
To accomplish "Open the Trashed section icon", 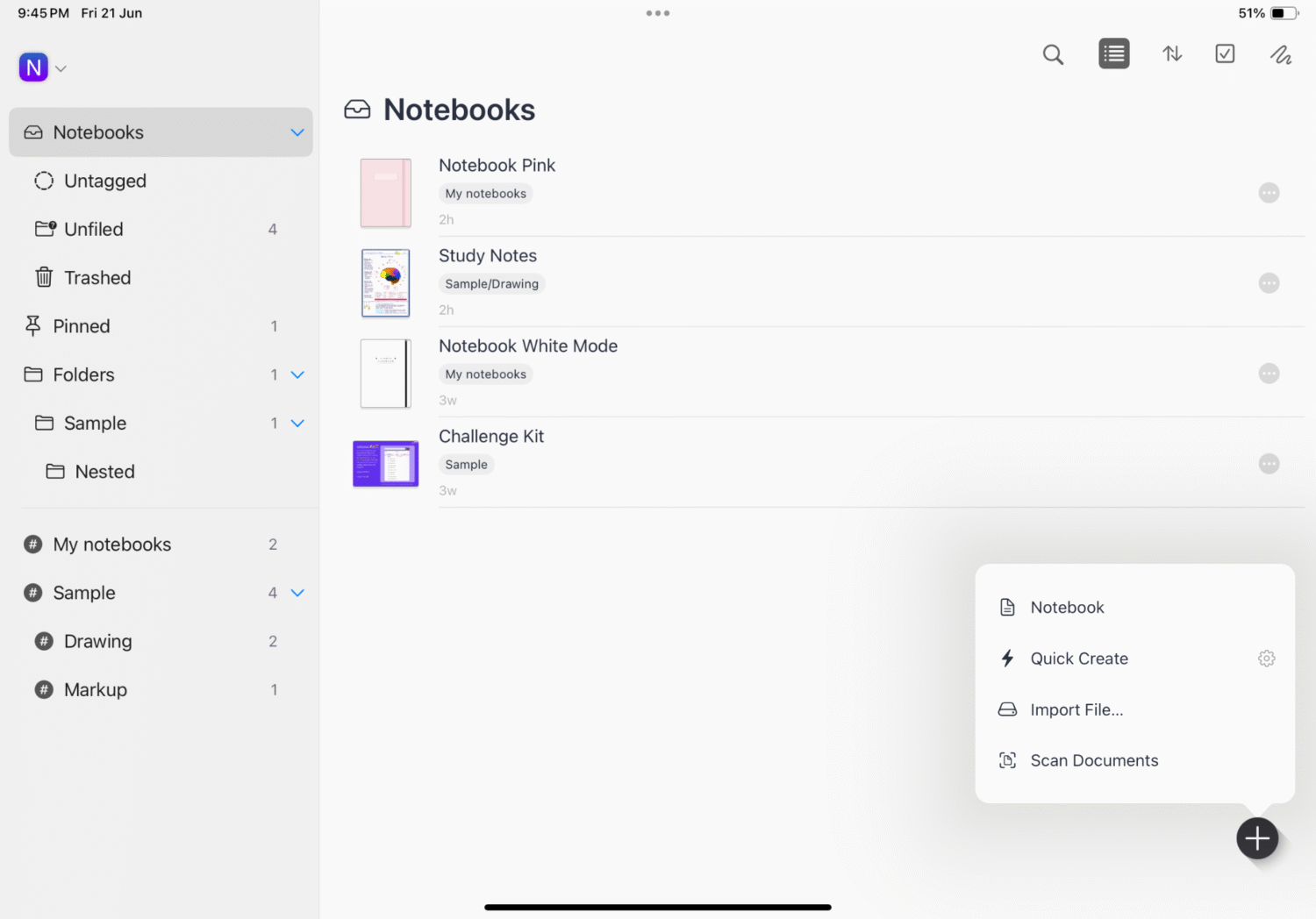I will (43, 277).
